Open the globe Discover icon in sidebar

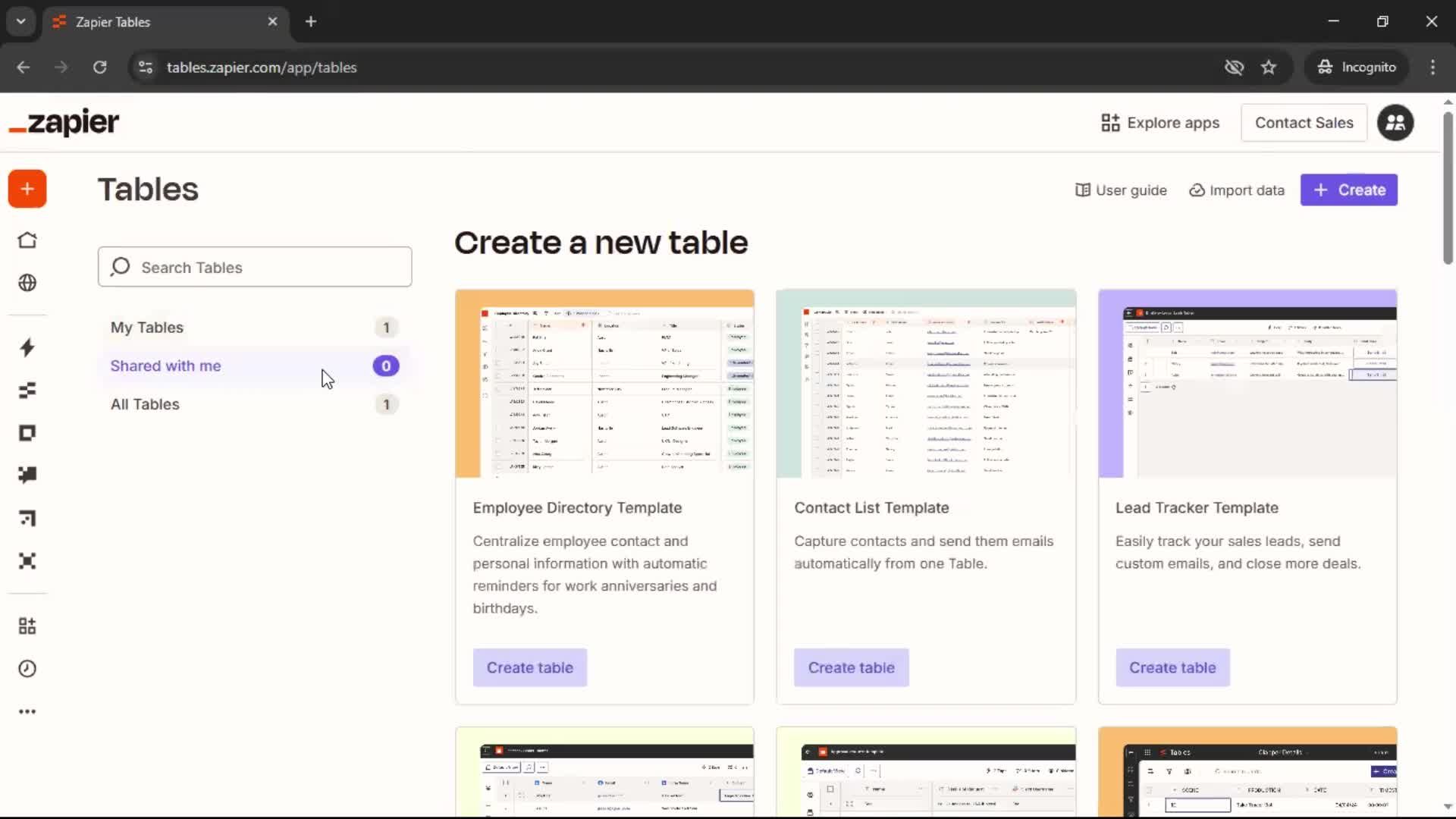27,283
